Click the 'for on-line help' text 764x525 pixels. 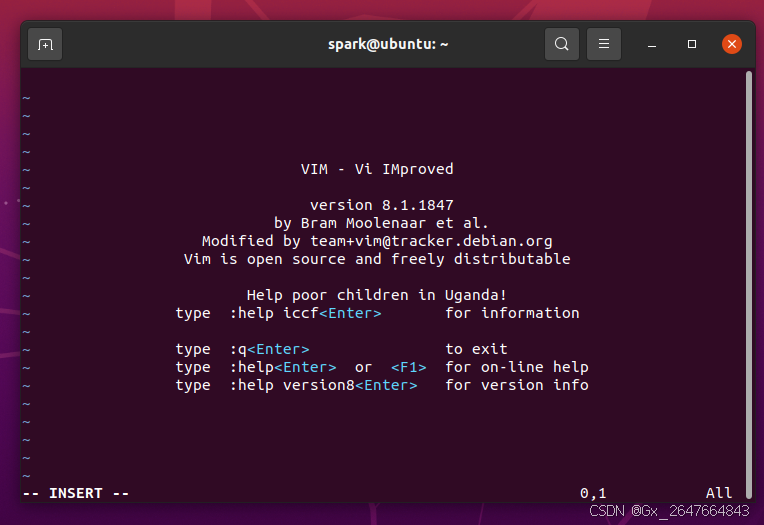tap(517, 368)
